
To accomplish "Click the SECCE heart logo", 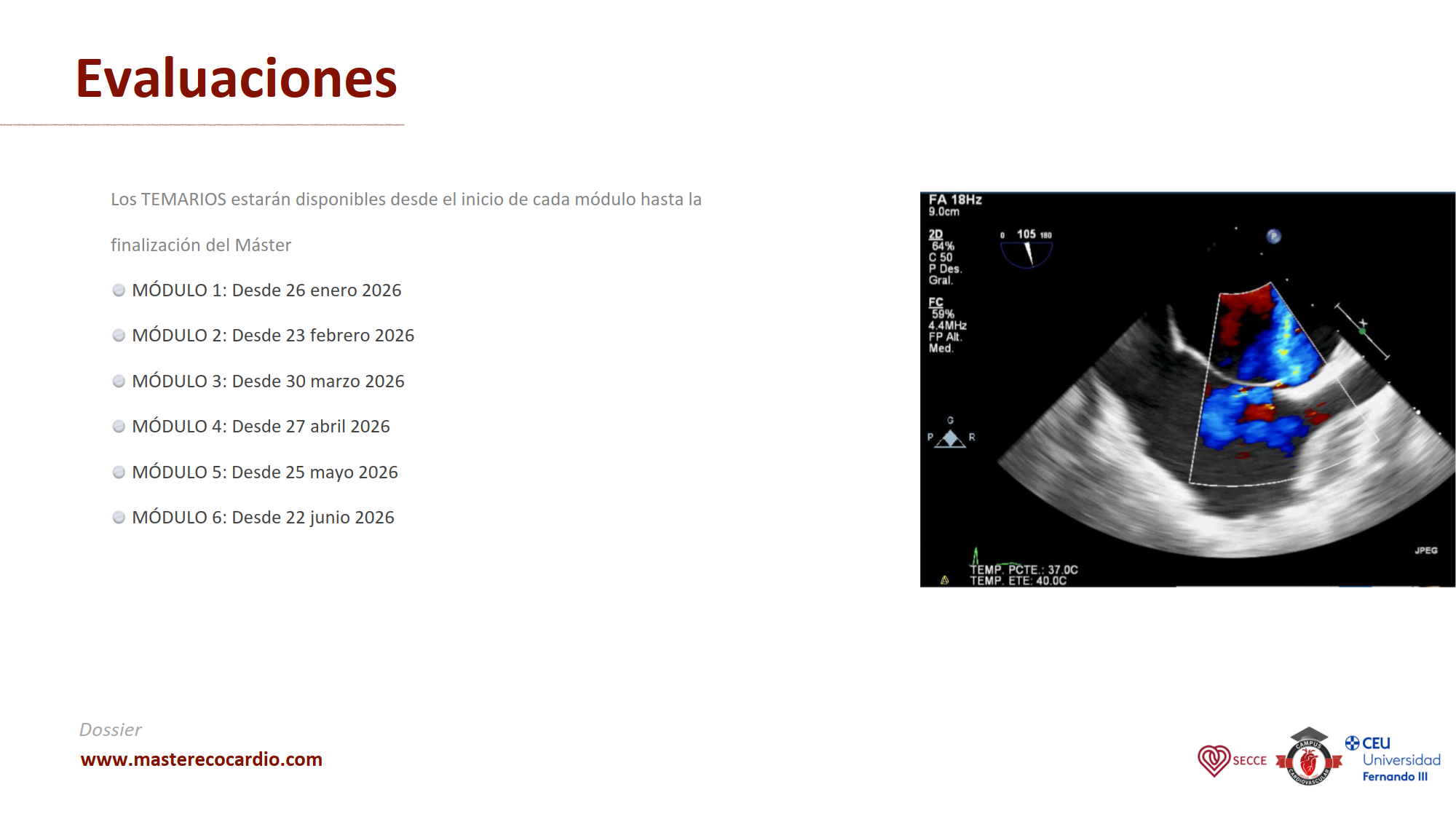I will (1214, 760).
